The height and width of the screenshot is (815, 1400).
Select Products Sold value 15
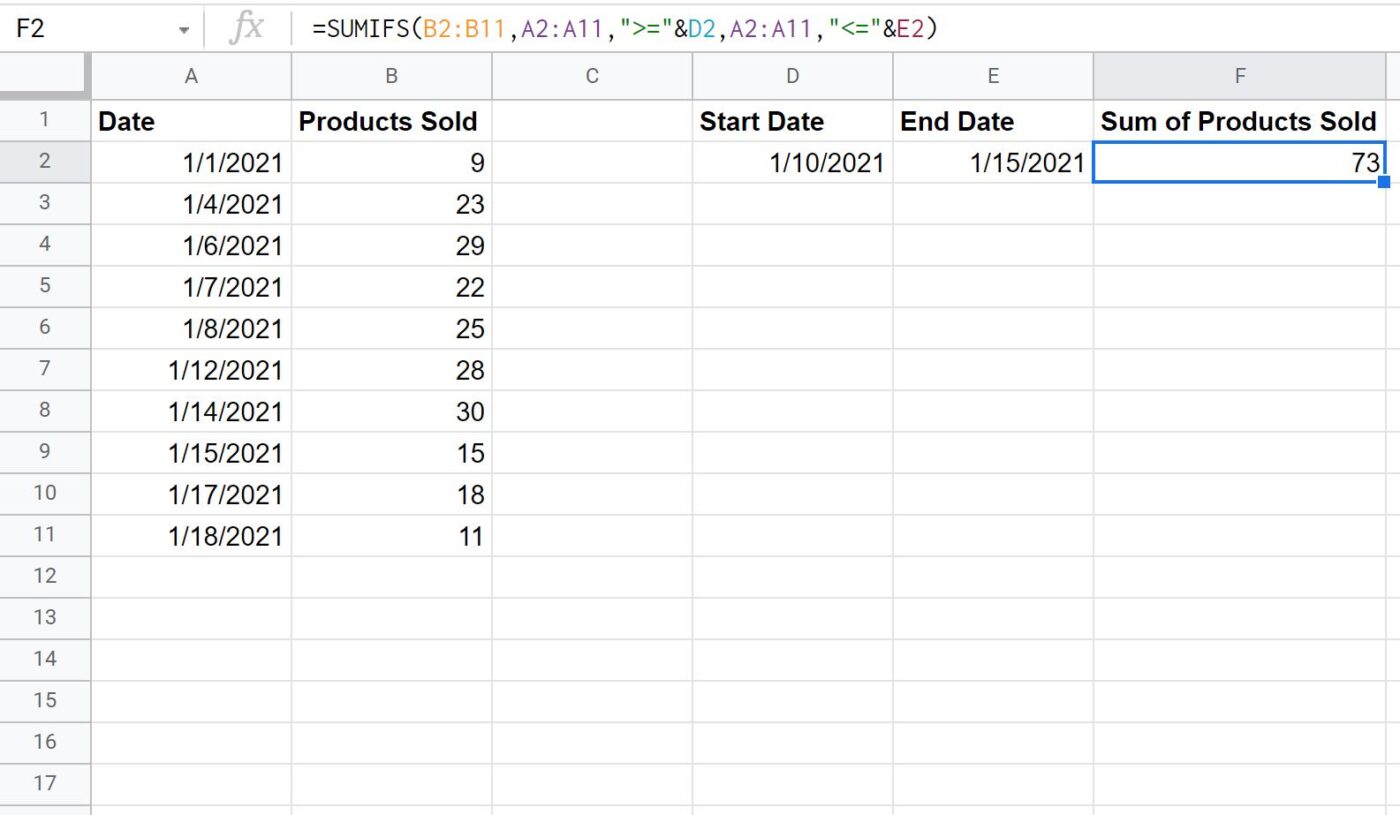pos(391,452)
